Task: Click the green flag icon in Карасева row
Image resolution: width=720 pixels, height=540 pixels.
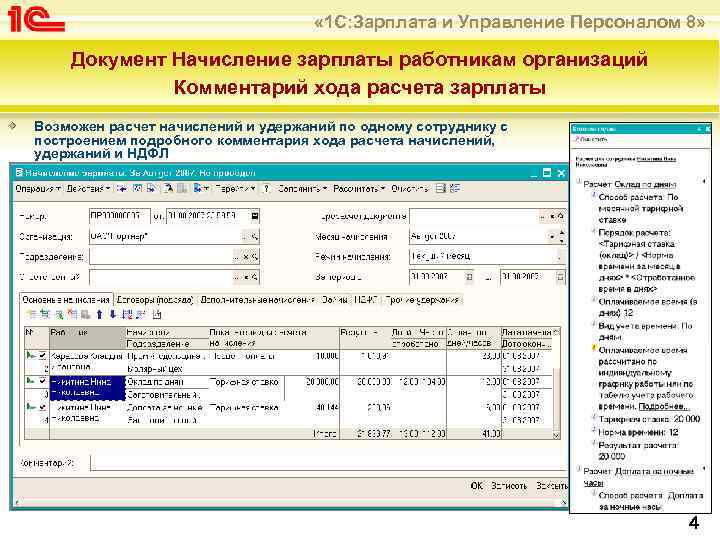Action: [31, 355]
